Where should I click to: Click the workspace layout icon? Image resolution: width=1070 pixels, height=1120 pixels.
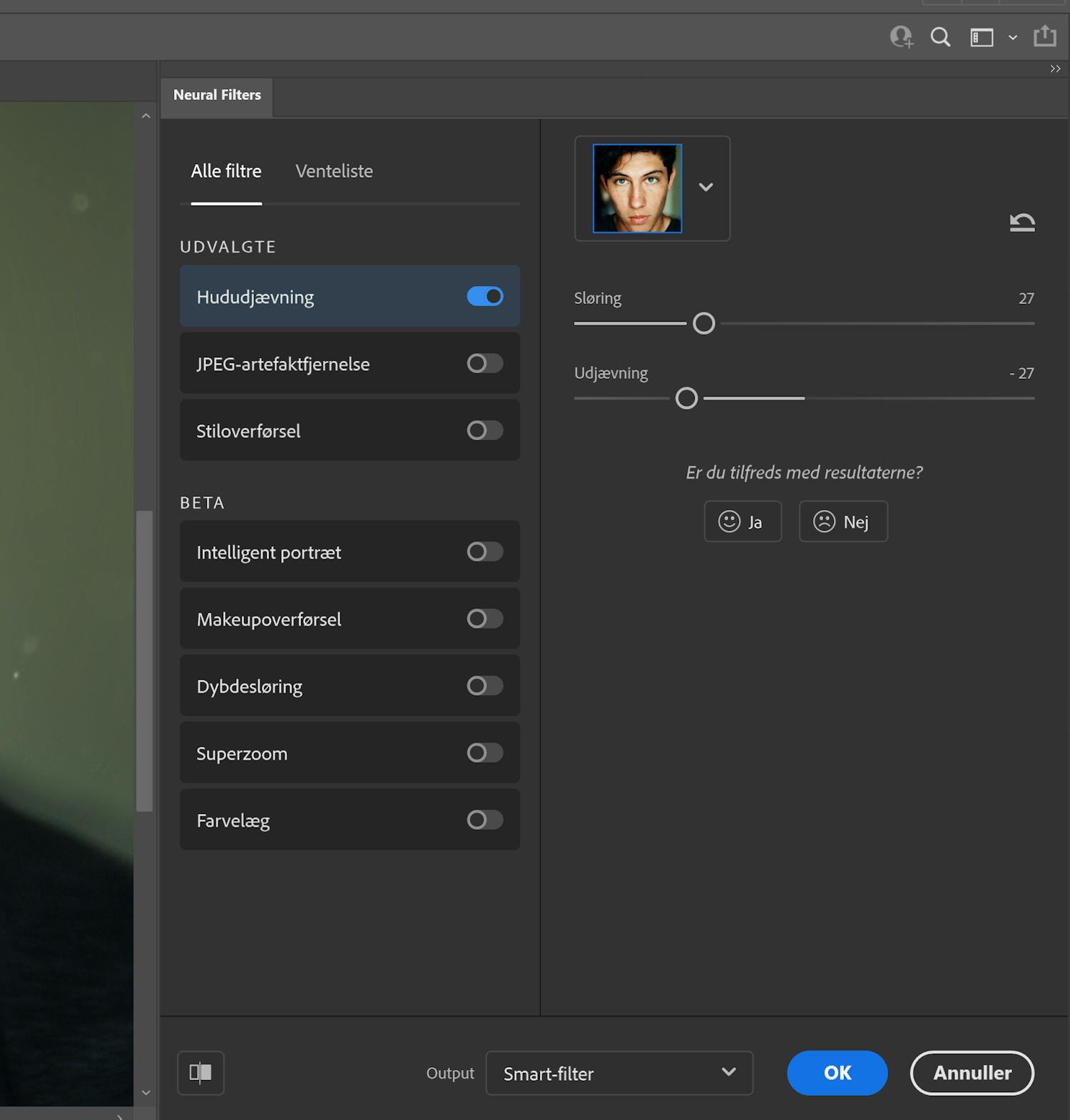[982, 37]
